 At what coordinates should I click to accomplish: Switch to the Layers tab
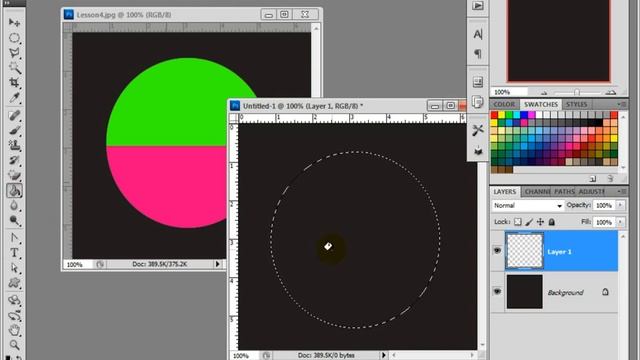[505, 191]
